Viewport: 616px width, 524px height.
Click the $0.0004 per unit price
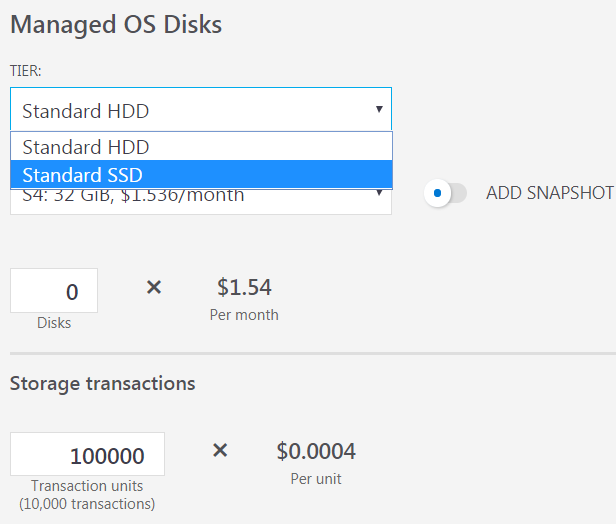pos(316,452)
